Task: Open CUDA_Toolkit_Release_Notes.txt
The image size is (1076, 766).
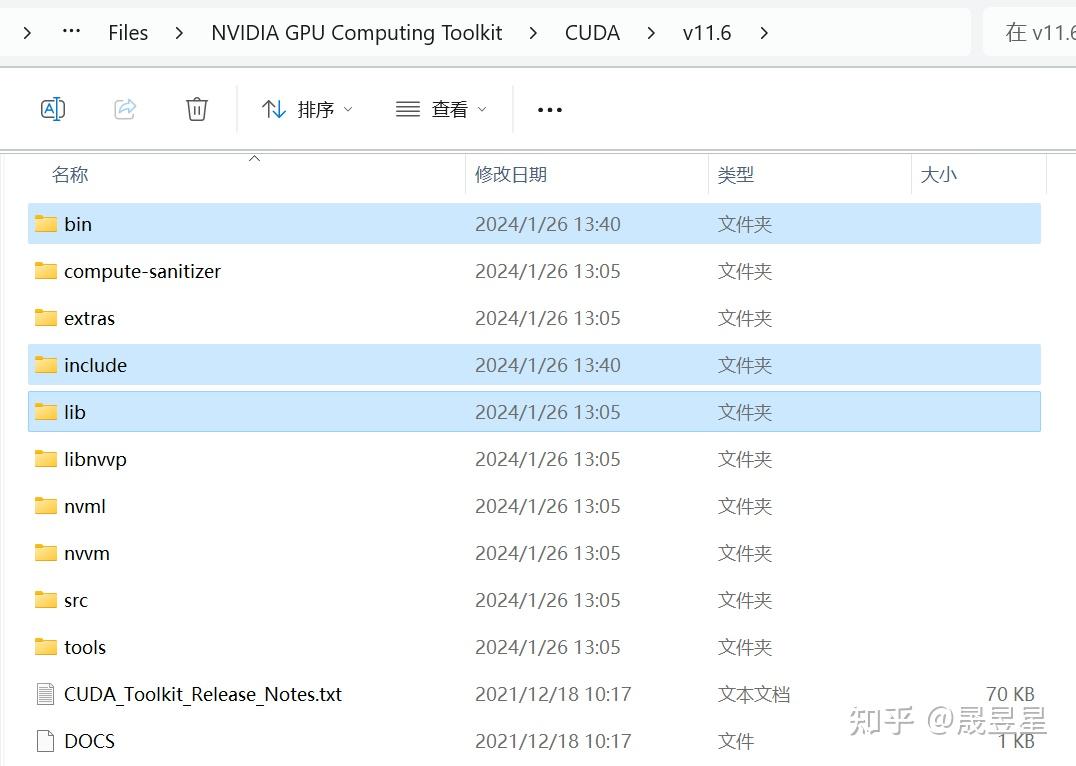Action: (204, 693)
